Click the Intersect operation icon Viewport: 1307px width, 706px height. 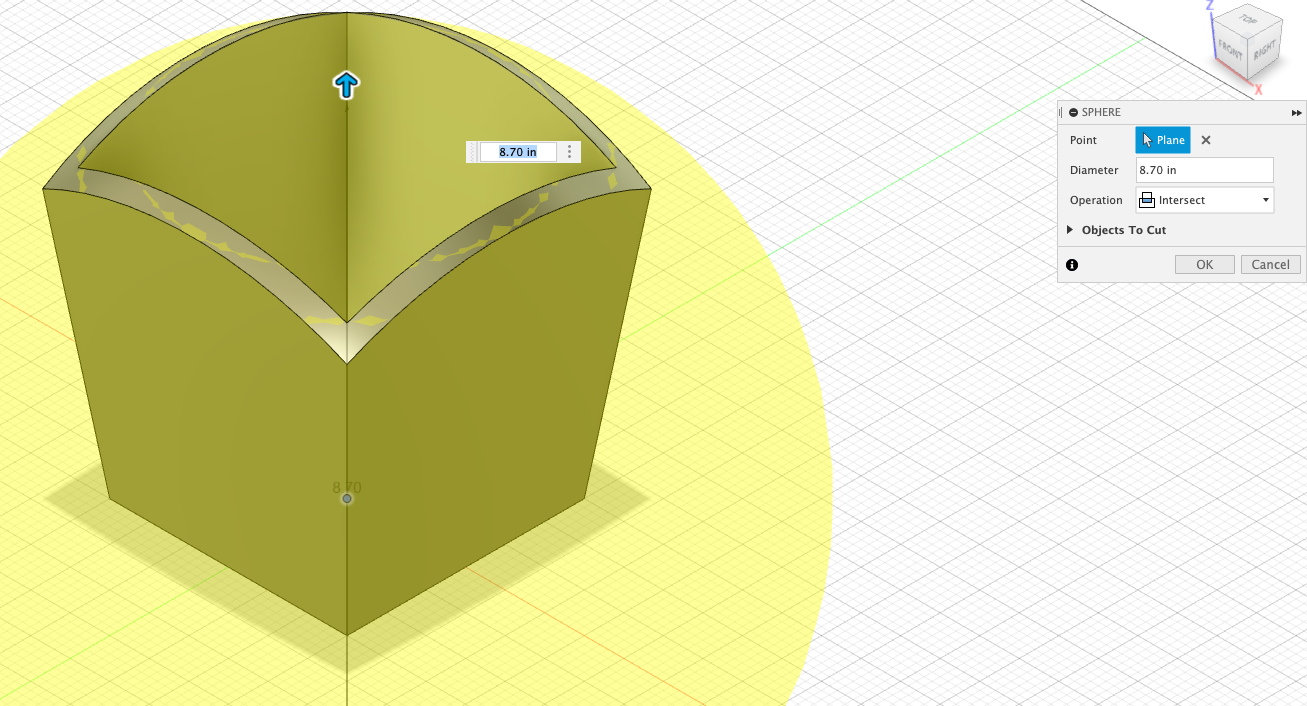tap(1147, 200)
